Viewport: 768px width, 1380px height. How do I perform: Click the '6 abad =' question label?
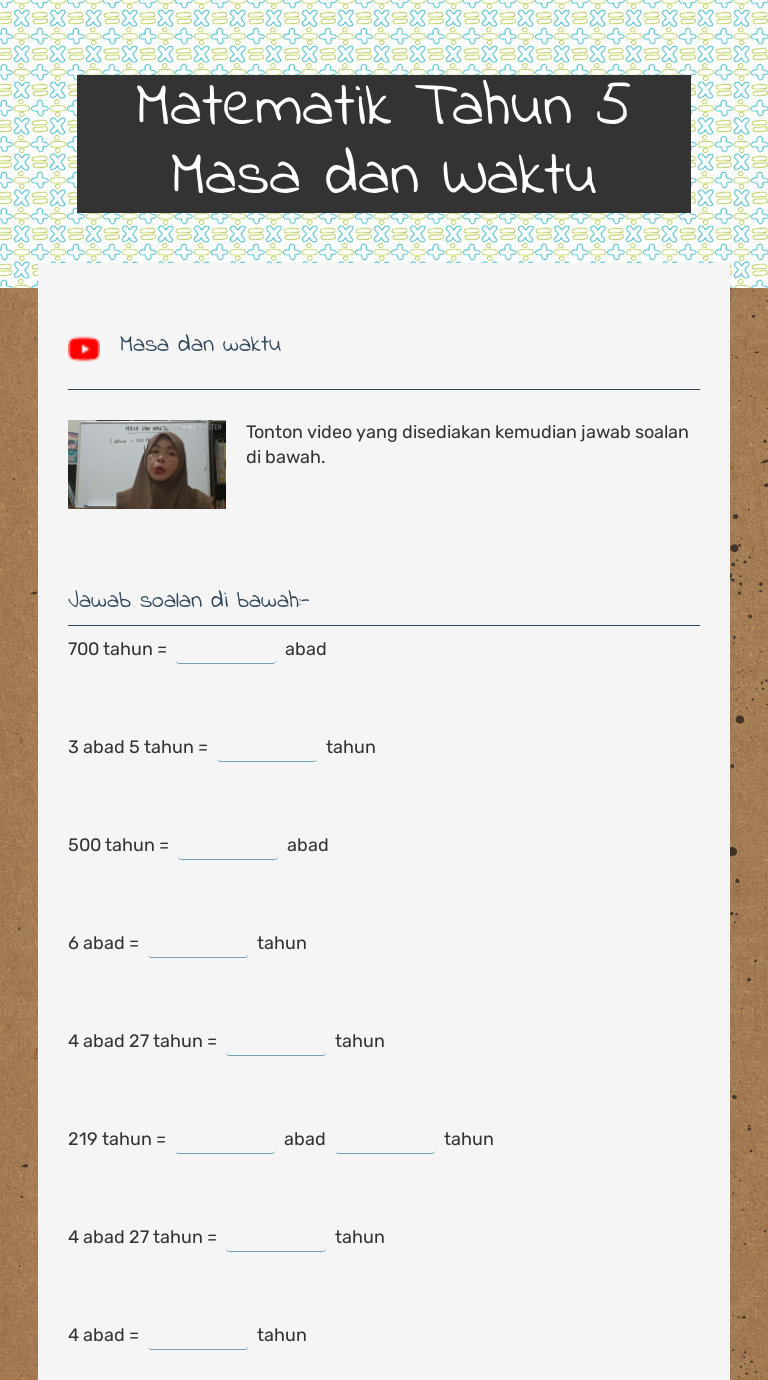(x=103, y=943)
